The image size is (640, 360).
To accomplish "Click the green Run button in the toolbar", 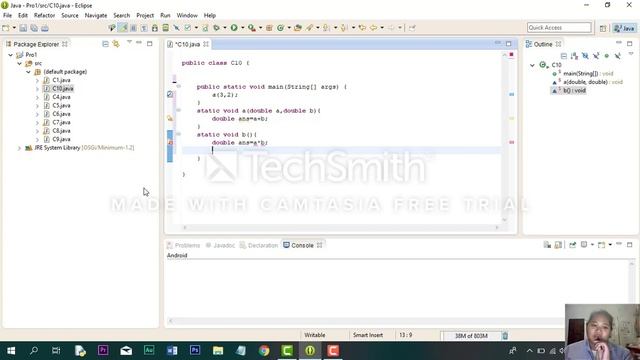I will [x=234, y=28].
